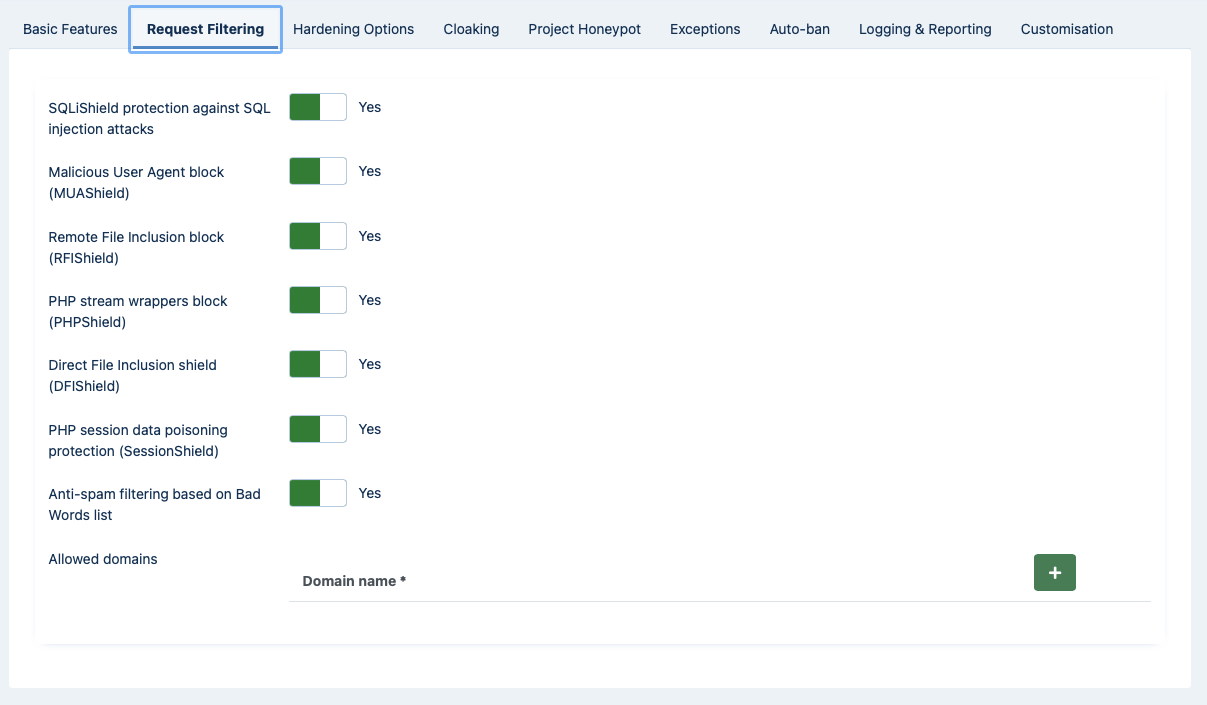Image resolution: width=1207 pixels, height=705 pixels.
Task: Toggle Anti-spam Bad Words filtering switch
Action: click(x=318, y=493)
